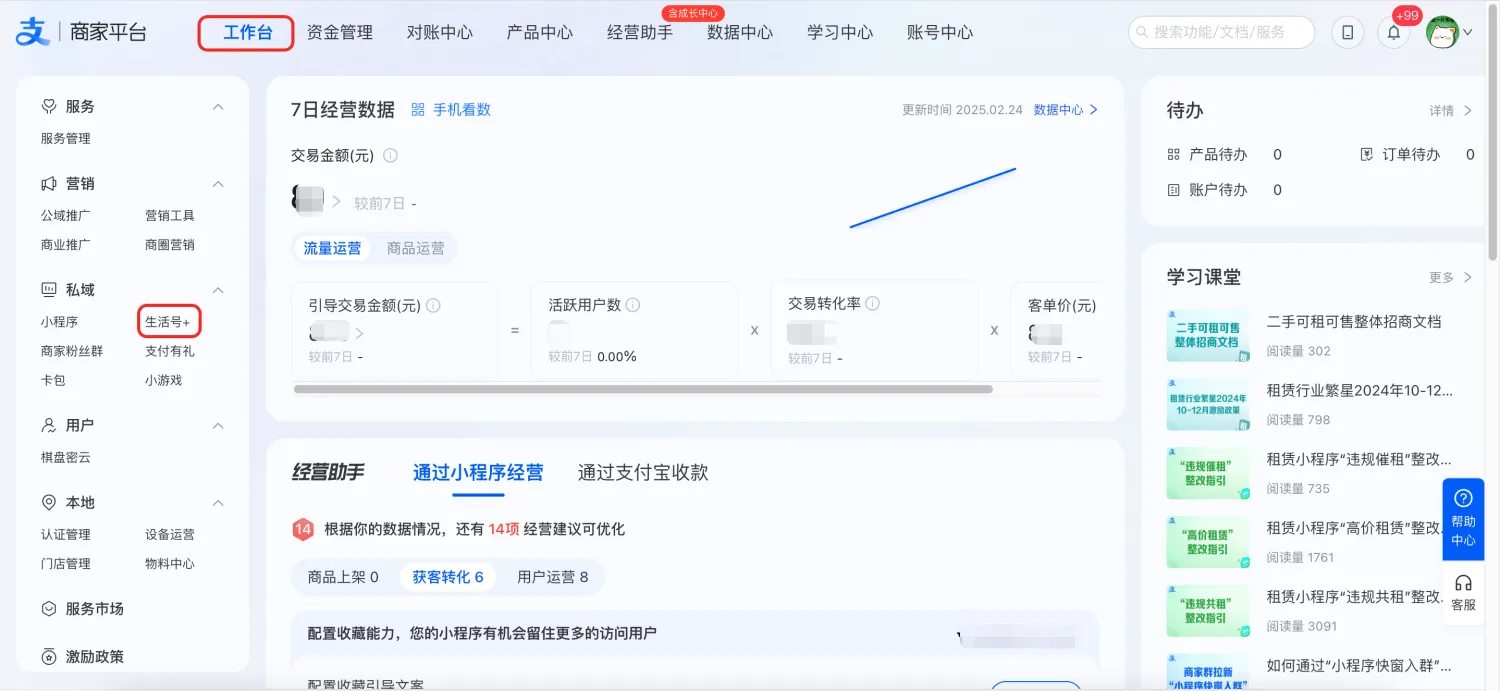
Task: Switch to 通过支付宝收款 tab
Action: 643,473
